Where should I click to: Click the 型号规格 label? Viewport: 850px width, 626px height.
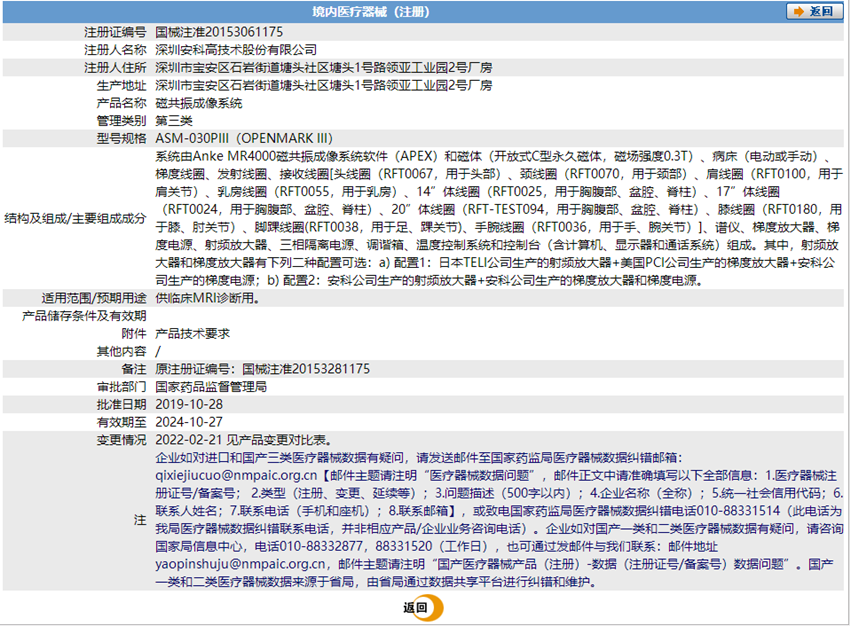(x=121, y=138)
